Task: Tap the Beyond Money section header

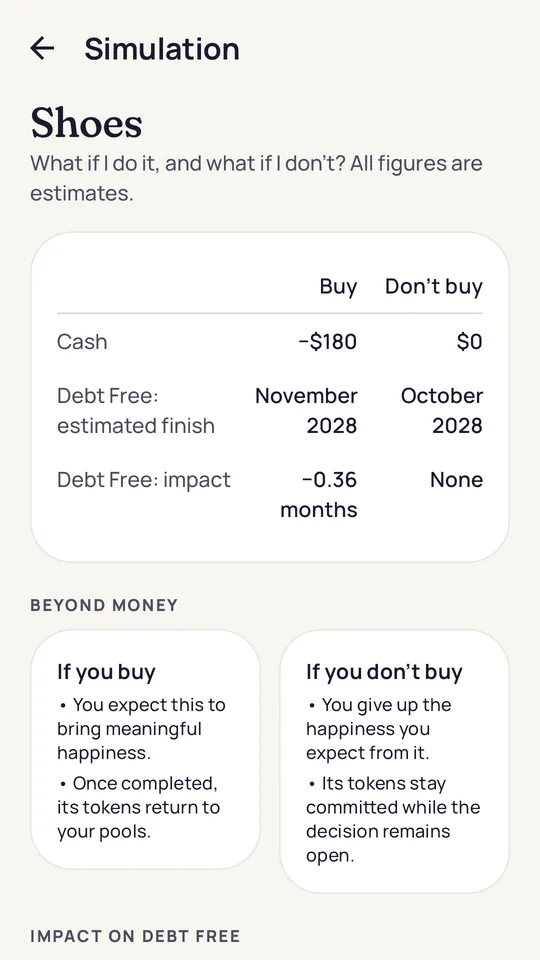Action: point(104,605)
